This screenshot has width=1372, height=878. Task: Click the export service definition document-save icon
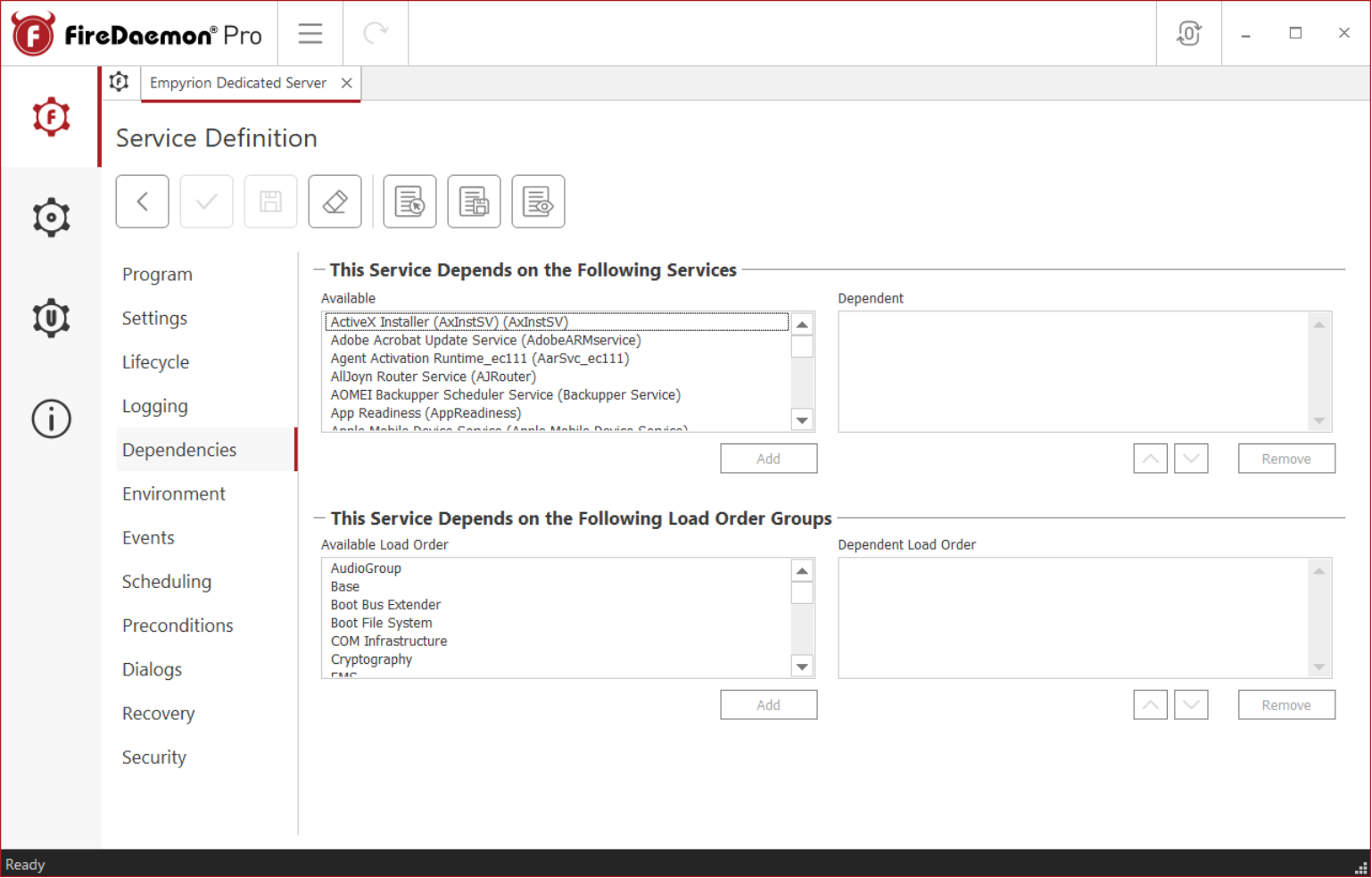474,202
